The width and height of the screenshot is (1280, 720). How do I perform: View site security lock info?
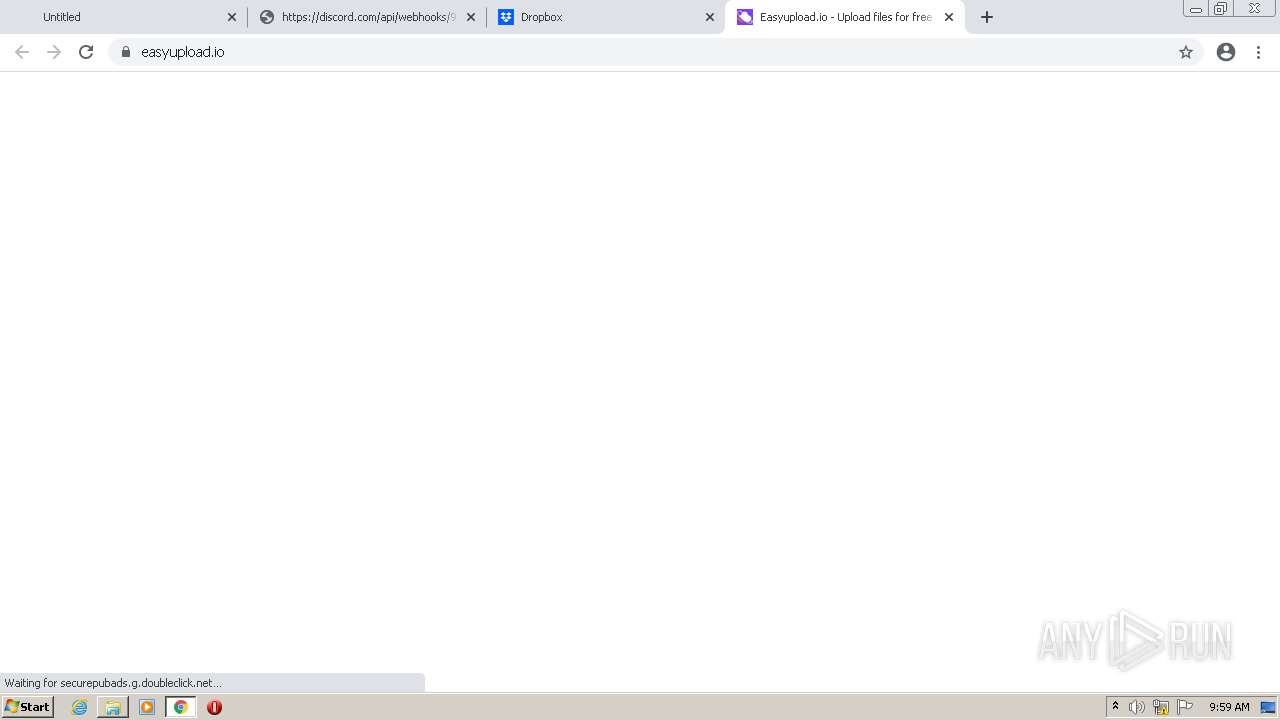click(x=126, y=52)
